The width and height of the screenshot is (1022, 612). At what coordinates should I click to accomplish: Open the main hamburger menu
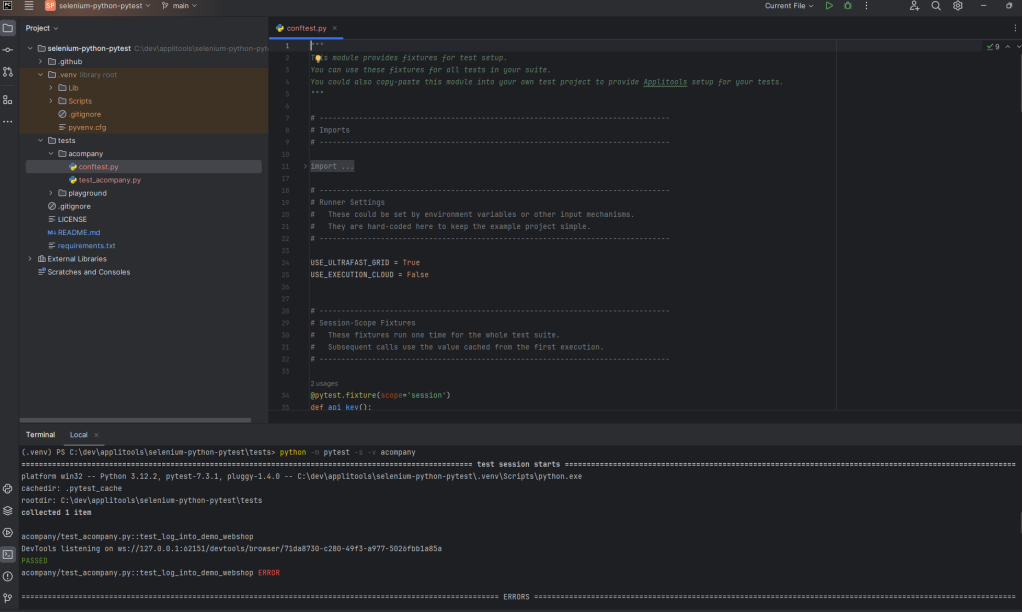[x=29, y=6]
